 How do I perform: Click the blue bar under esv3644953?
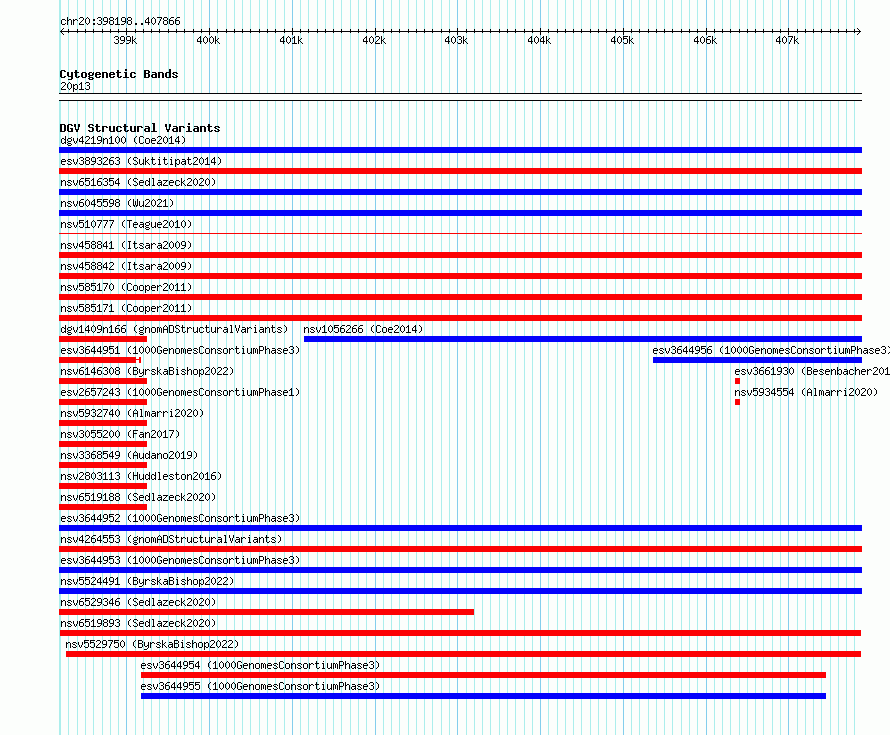click(x=460, y=570)
